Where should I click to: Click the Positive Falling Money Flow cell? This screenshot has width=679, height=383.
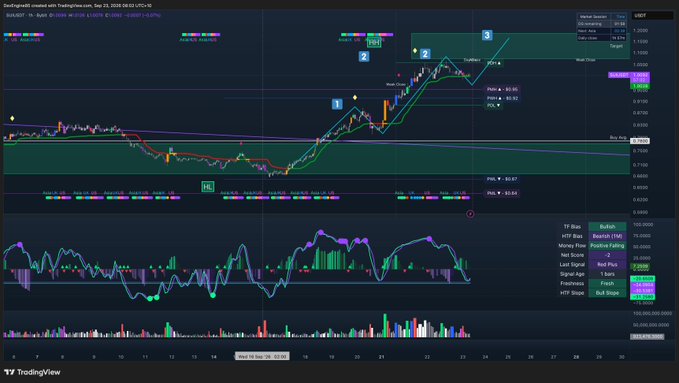tap(607, 246)
